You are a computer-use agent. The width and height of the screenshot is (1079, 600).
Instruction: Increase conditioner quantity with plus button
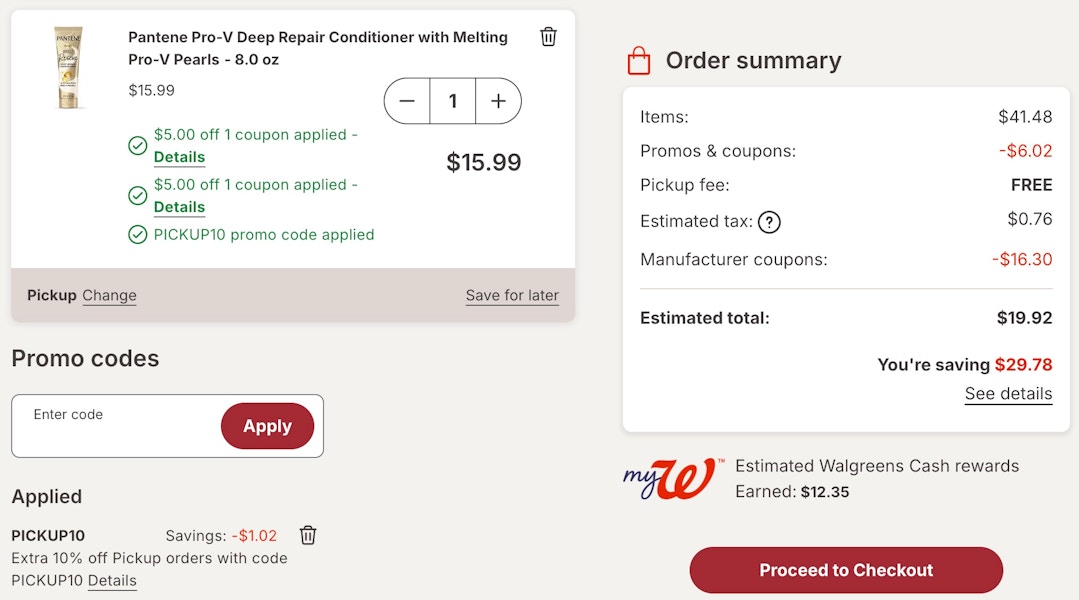tap(498, 101)
